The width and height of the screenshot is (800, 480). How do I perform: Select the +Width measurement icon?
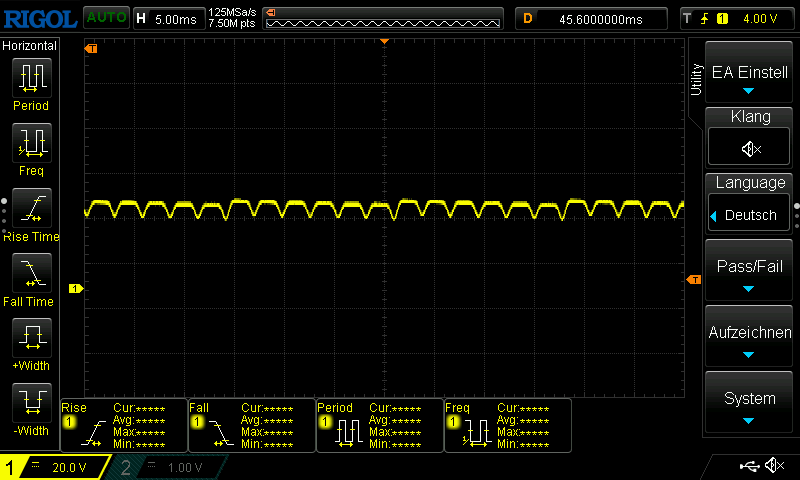pos(30,337)
